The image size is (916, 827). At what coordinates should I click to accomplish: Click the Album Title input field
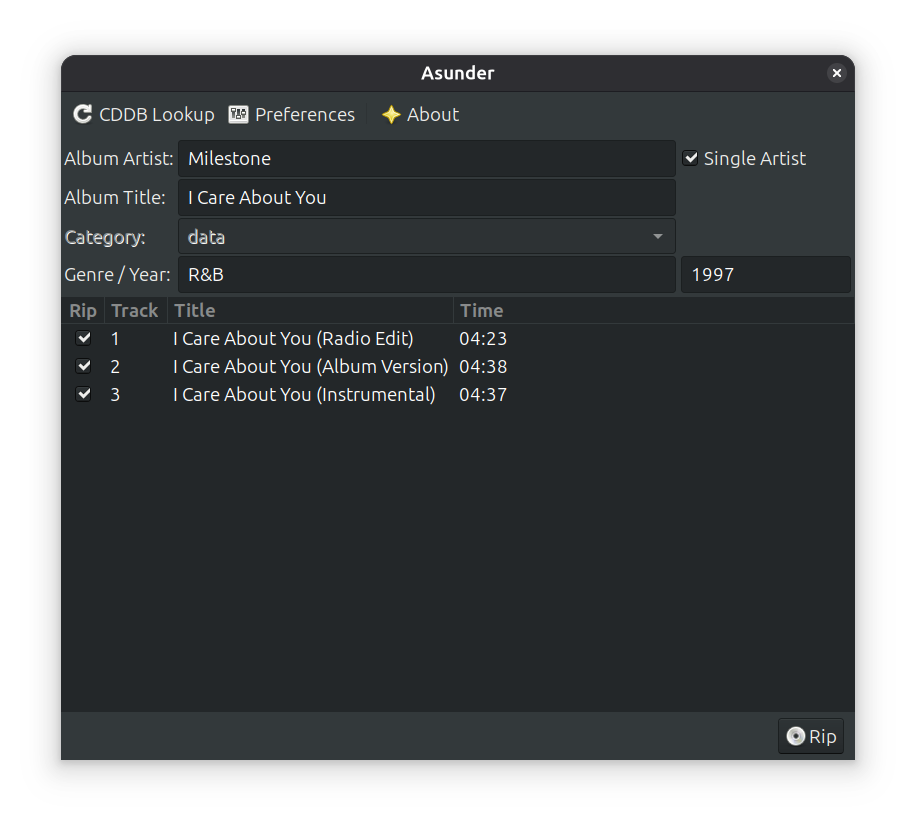427,197
